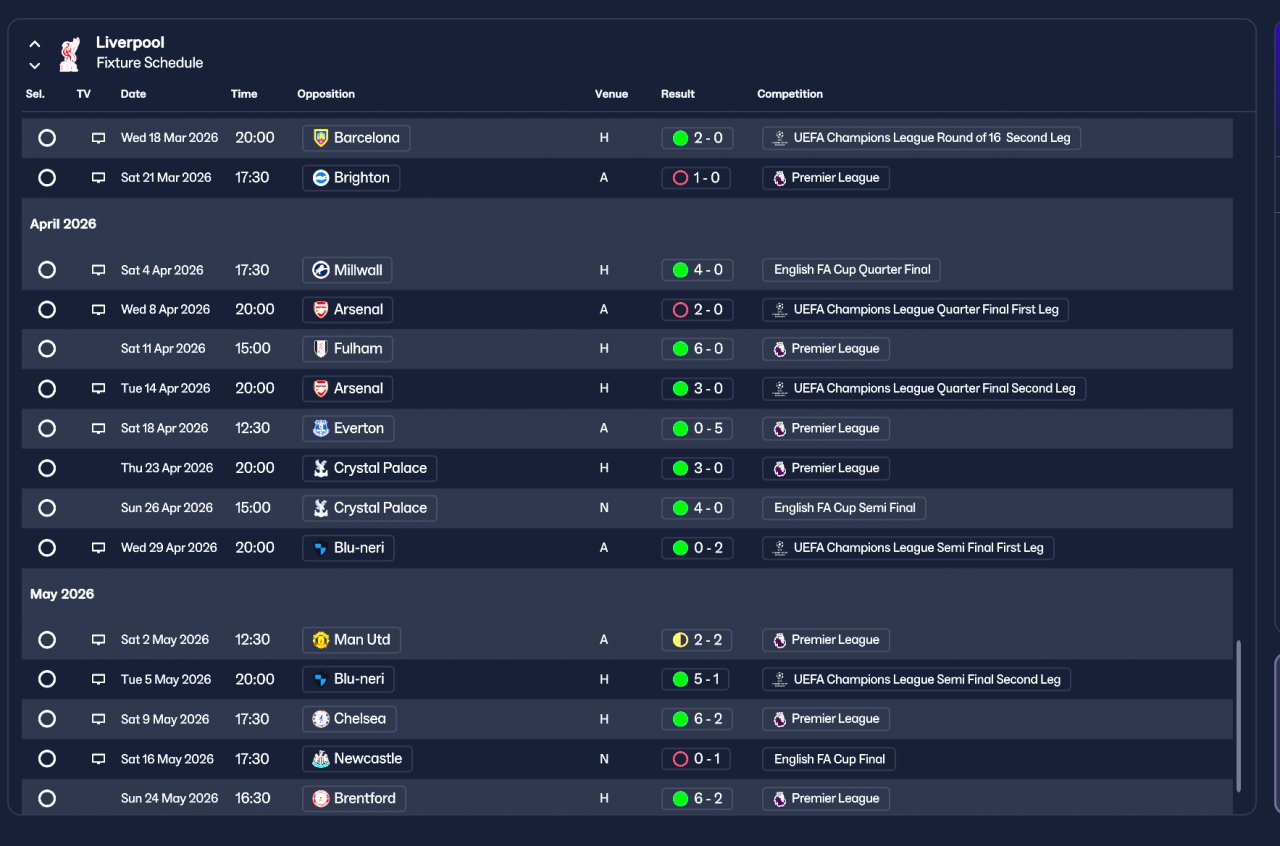Click the TV icon on the 8 Apr Arsenal fixture
Image resolution: width=1280 pixels, height=846 pixels.
pyautogui.click(x=98, y=310)
